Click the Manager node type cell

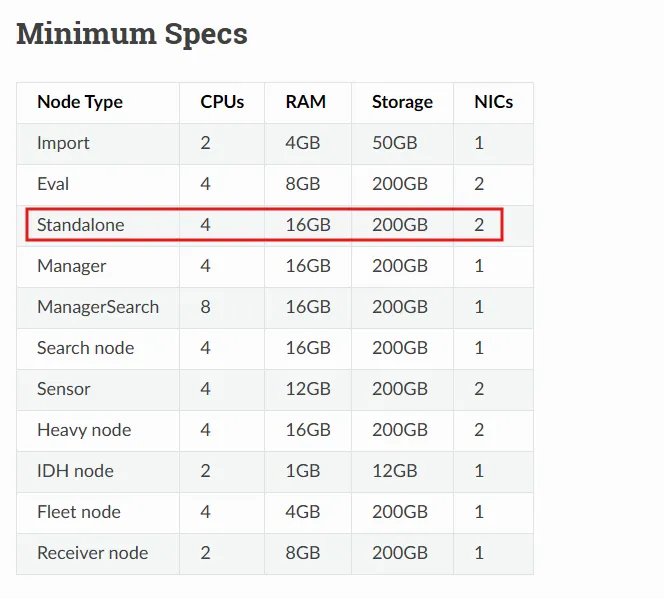pyautogui.click(x=71, y=266)
